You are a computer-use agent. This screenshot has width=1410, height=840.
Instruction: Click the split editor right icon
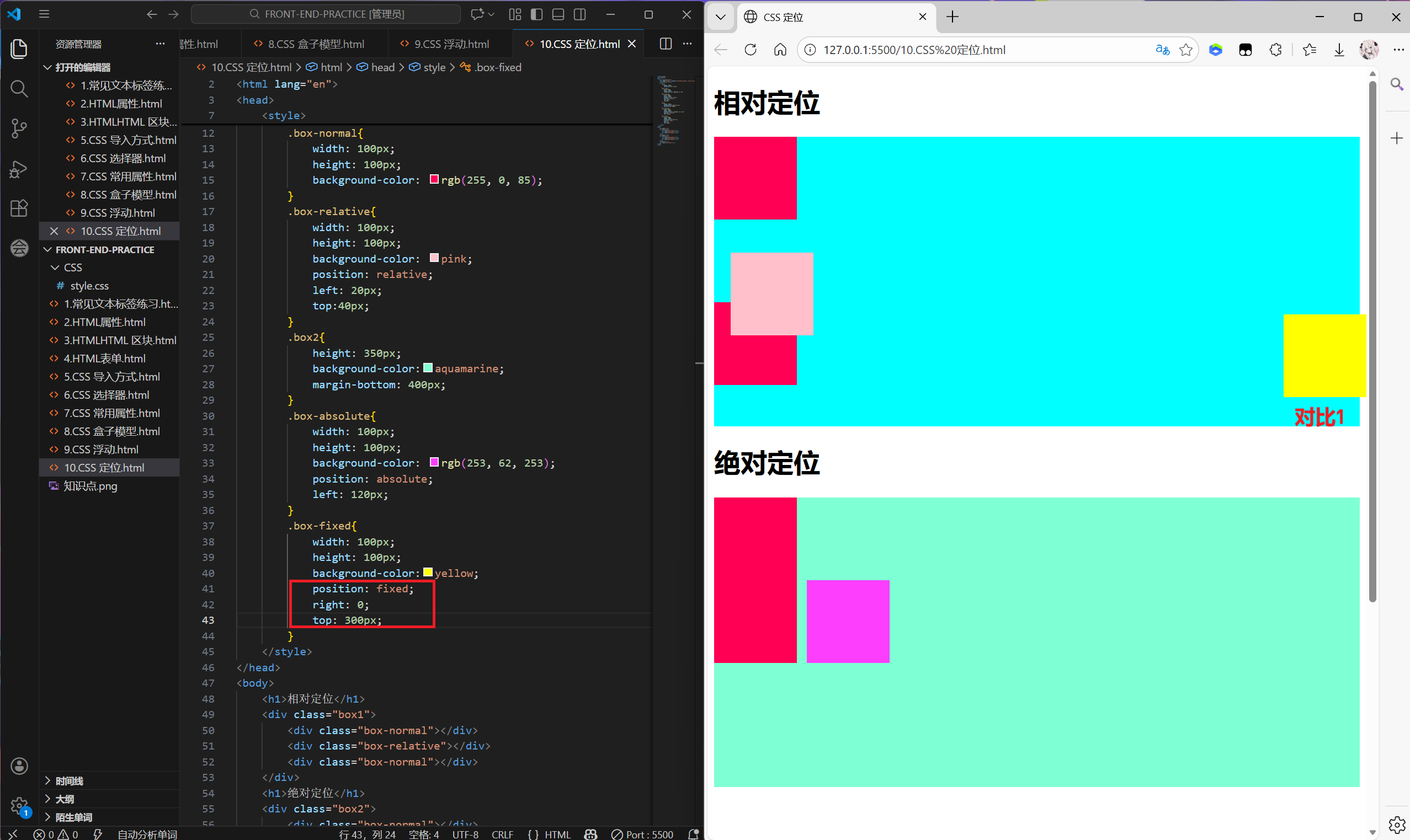pos(666,44)
